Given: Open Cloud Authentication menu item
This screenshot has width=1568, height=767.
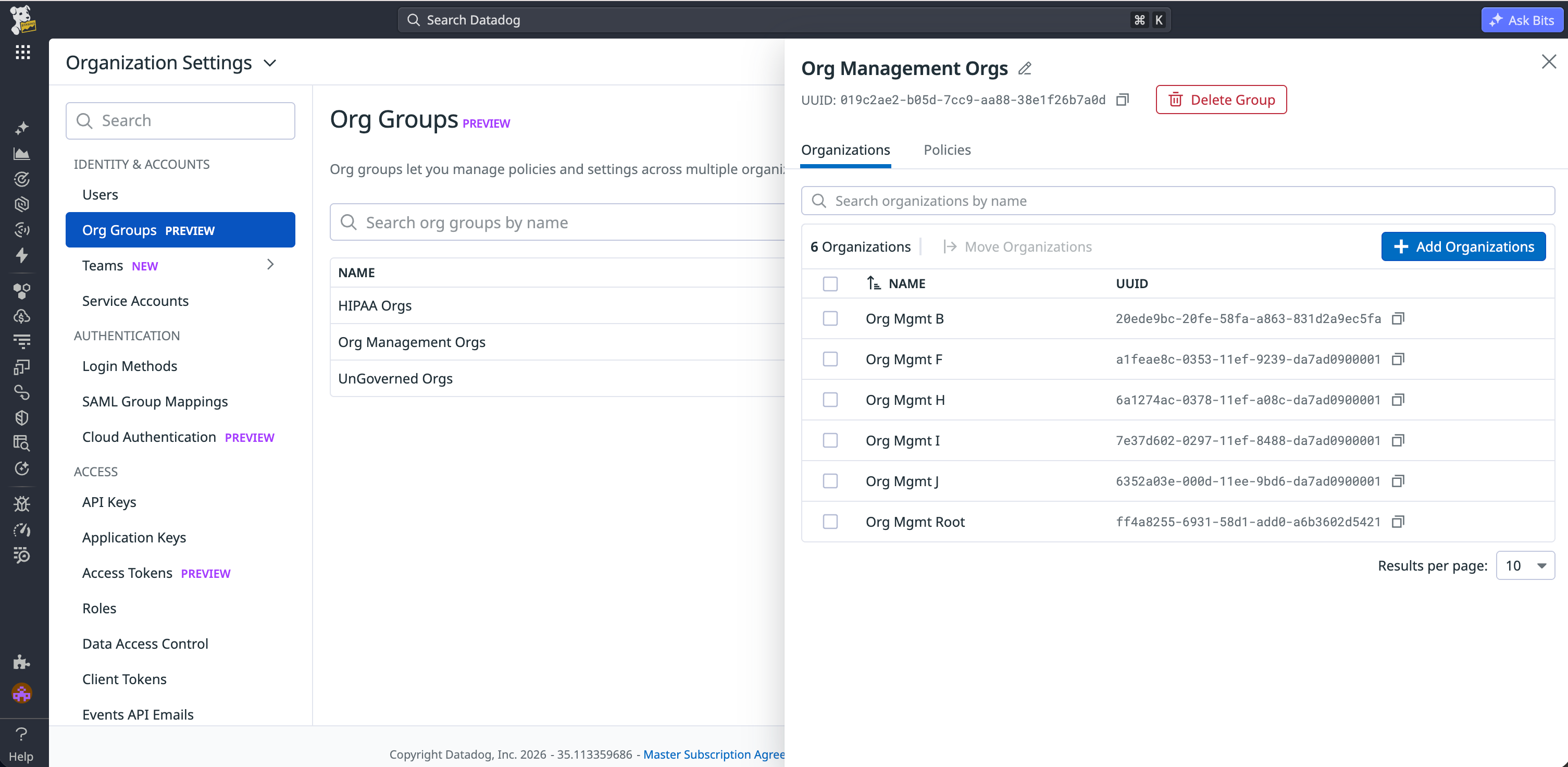Looking at the screenshot, I should click(x=180, y=437).
